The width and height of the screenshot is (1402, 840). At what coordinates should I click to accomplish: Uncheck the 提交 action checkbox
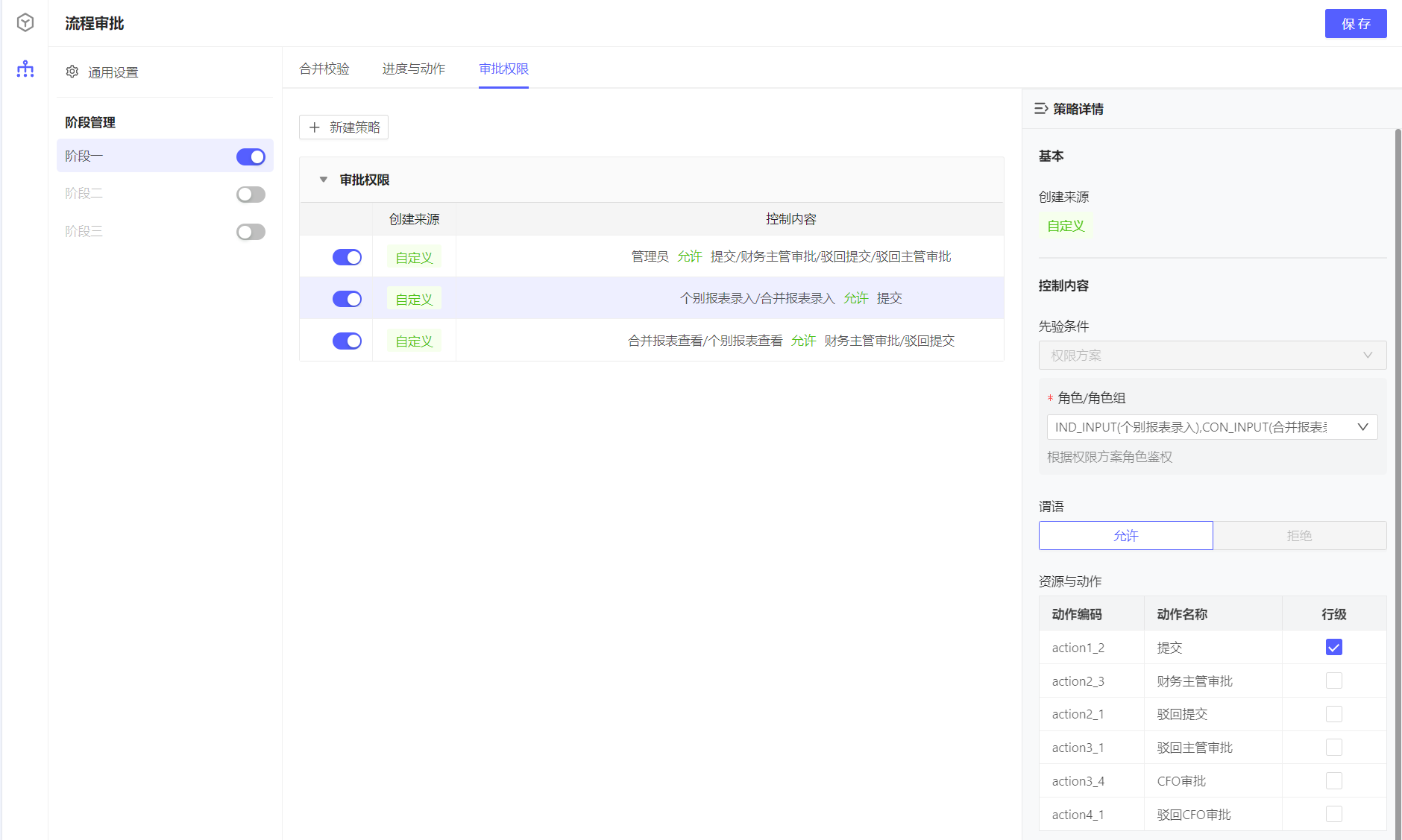tap(1333, 647)
